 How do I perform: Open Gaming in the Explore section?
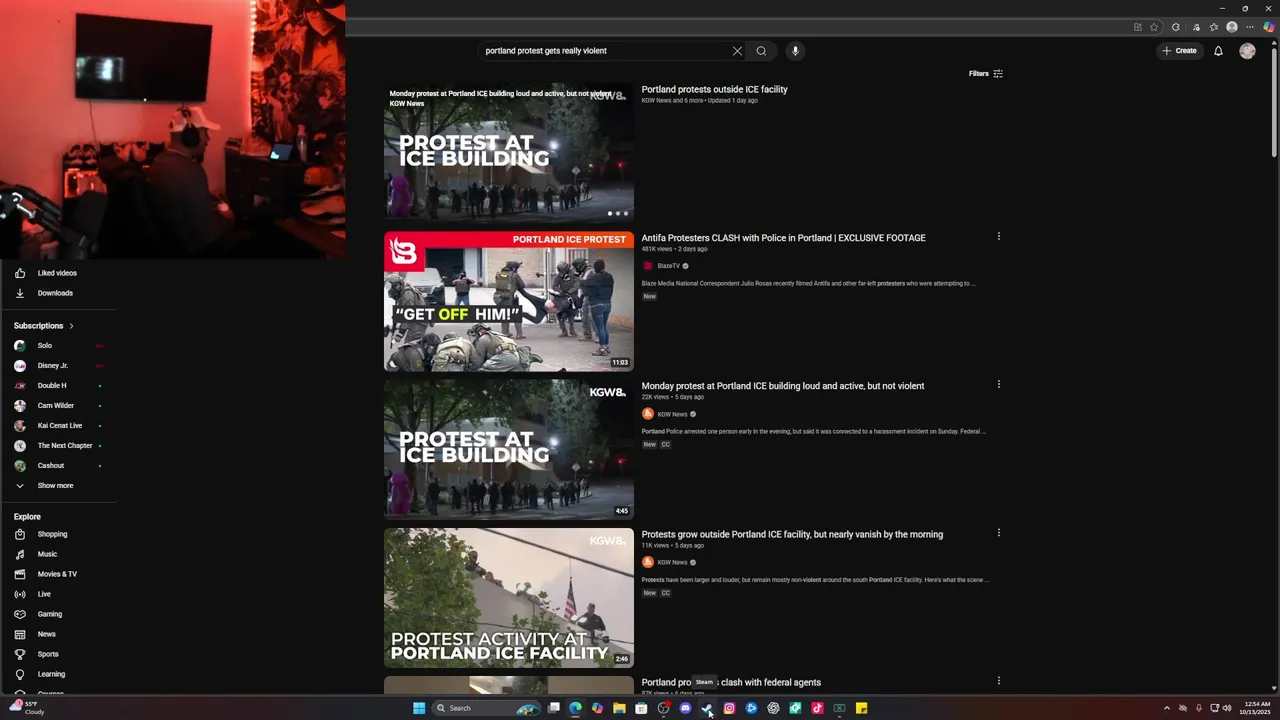click(x=50, y=614)
